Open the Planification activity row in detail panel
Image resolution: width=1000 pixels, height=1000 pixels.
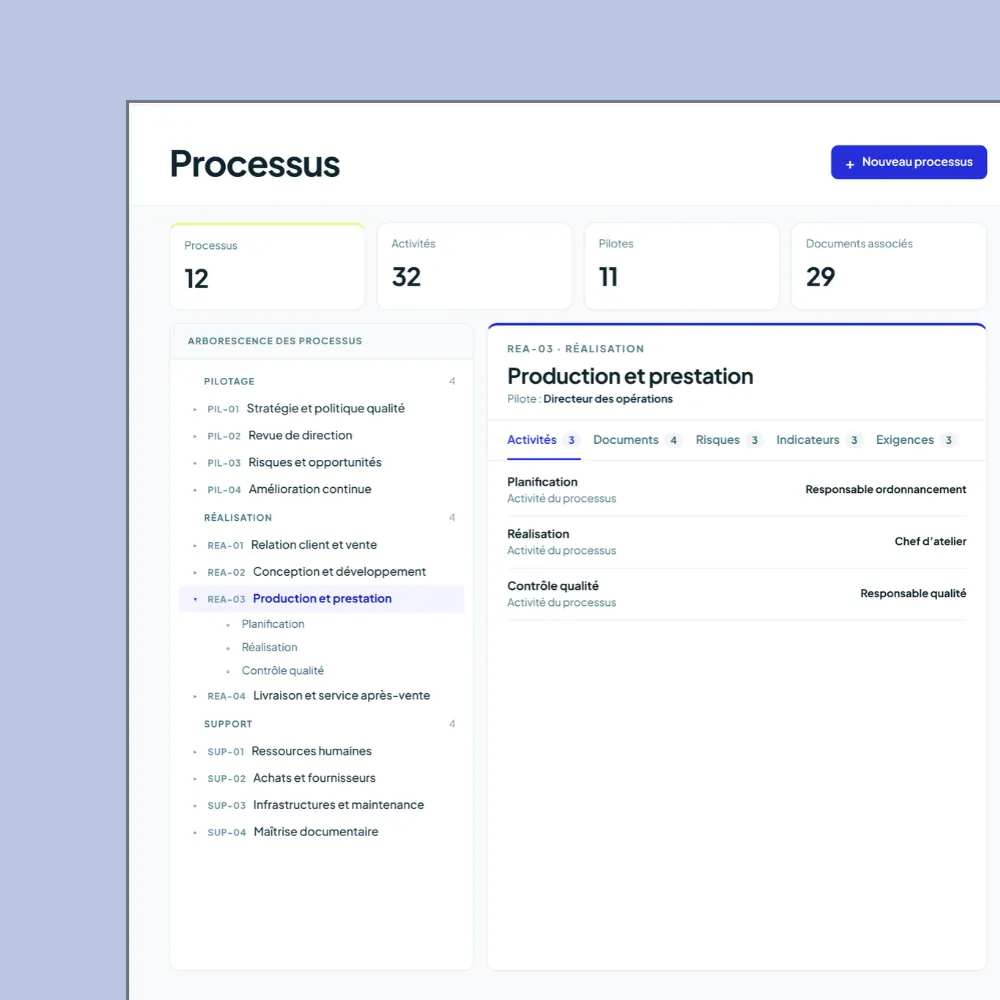pos(737,490)
